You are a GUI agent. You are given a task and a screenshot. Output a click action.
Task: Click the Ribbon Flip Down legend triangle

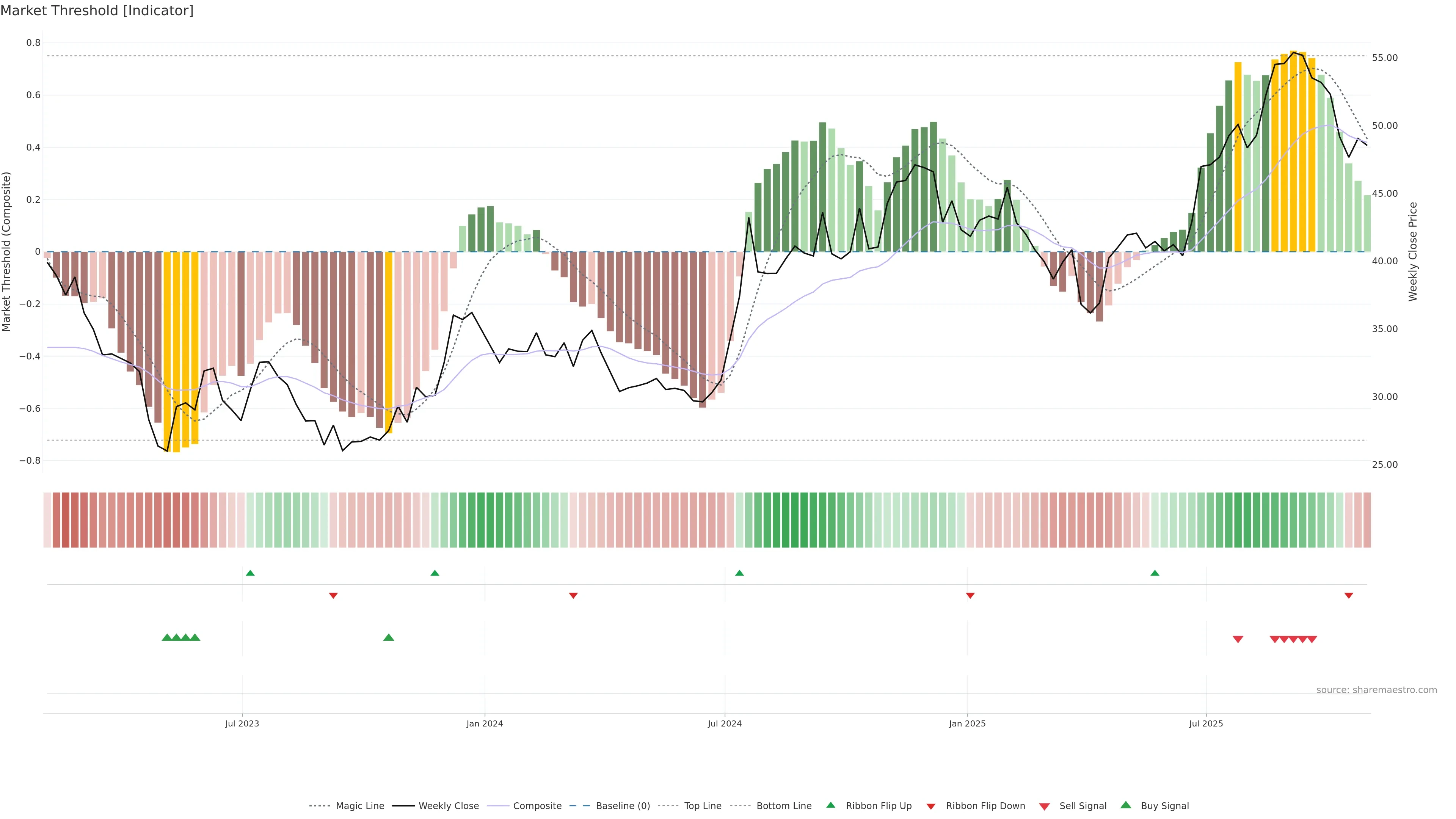[x=931, y=806]
